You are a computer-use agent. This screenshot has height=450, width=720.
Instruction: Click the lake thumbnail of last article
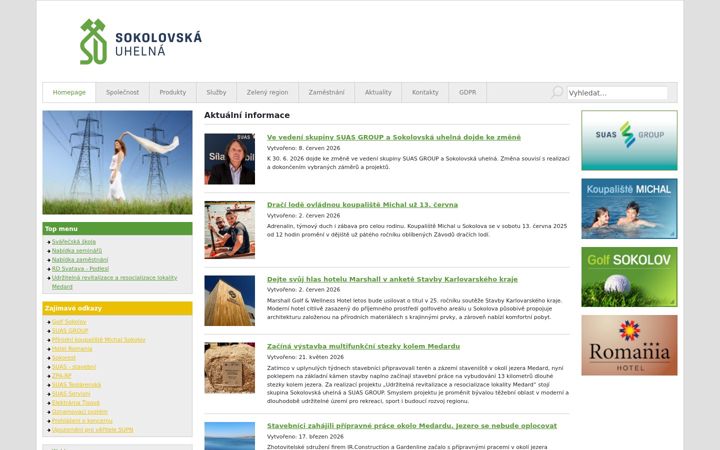pos(230,436)
